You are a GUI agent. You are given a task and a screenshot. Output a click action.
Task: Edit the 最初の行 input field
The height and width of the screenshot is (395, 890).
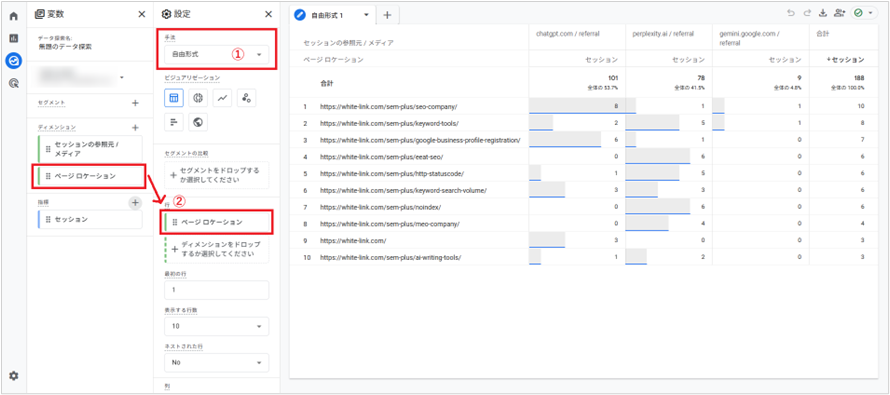pyautogui.click(x=216, y=291)
